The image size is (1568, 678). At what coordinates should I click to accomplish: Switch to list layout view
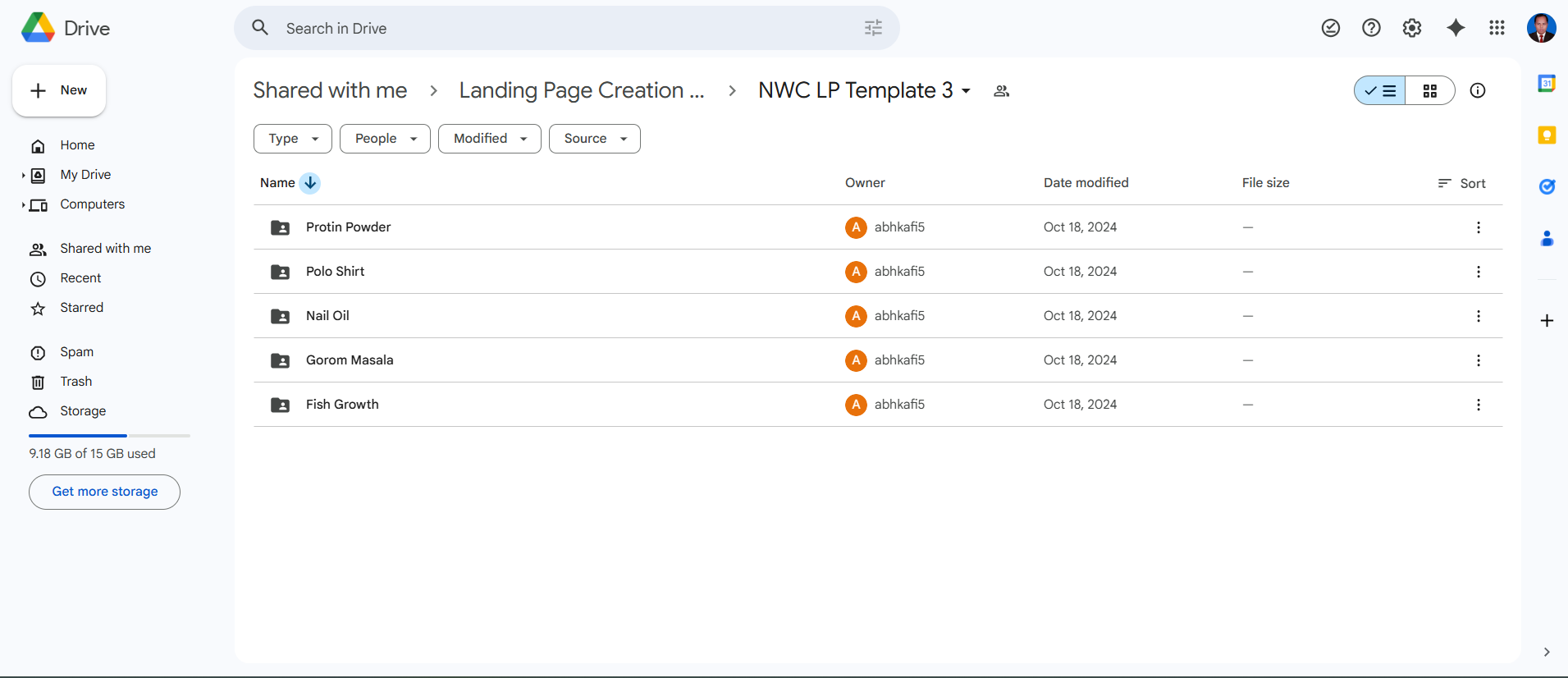coord(1380,90)
